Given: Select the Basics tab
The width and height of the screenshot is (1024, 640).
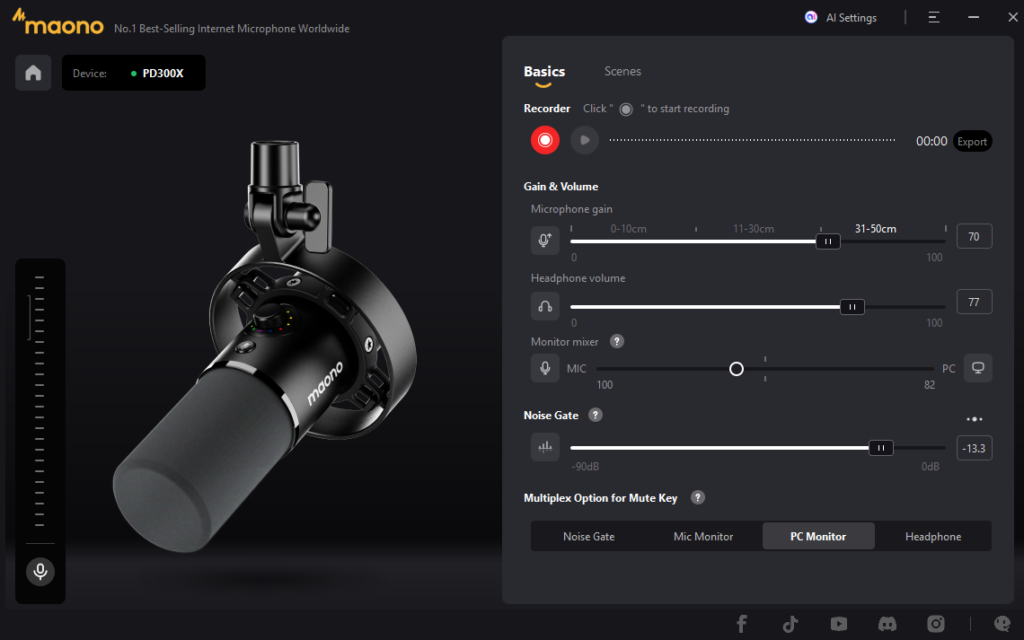Looking at the screenshot, I should [544, 72].
